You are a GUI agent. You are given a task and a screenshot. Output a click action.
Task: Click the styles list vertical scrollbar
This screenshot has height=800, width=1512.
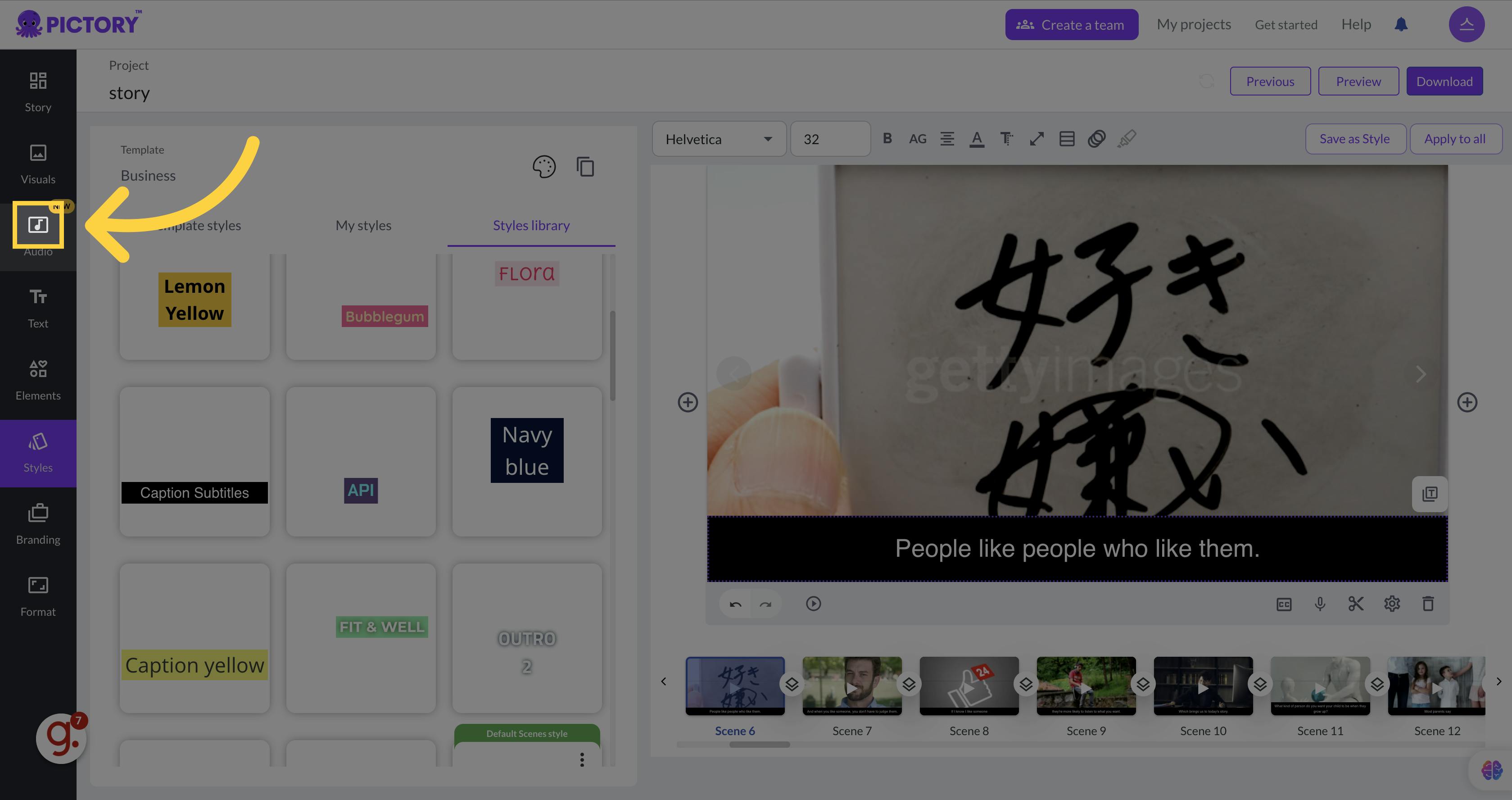point(612,356)
